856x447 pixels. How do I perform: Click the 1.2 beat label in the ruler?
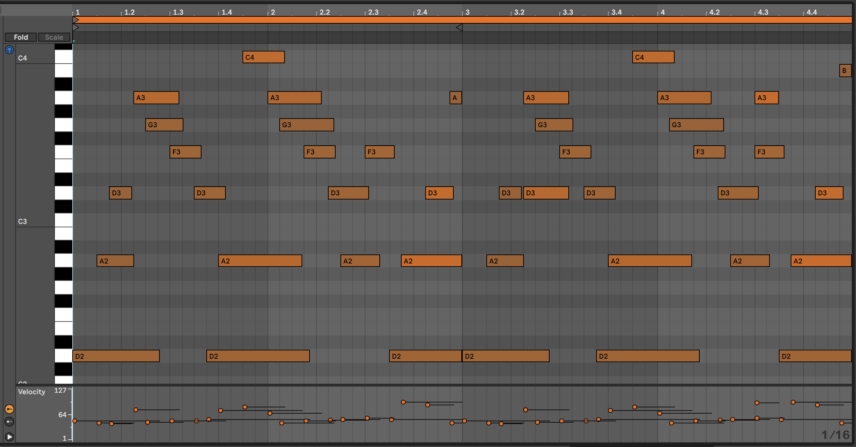[x=129, y=12]
